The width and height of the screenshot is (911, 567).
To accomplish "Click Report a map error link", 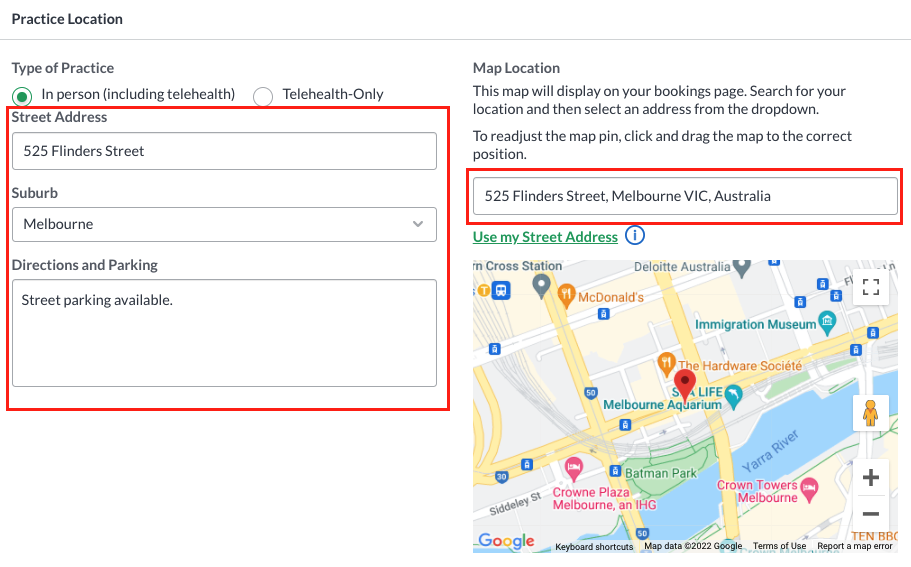I will [854, 546].
